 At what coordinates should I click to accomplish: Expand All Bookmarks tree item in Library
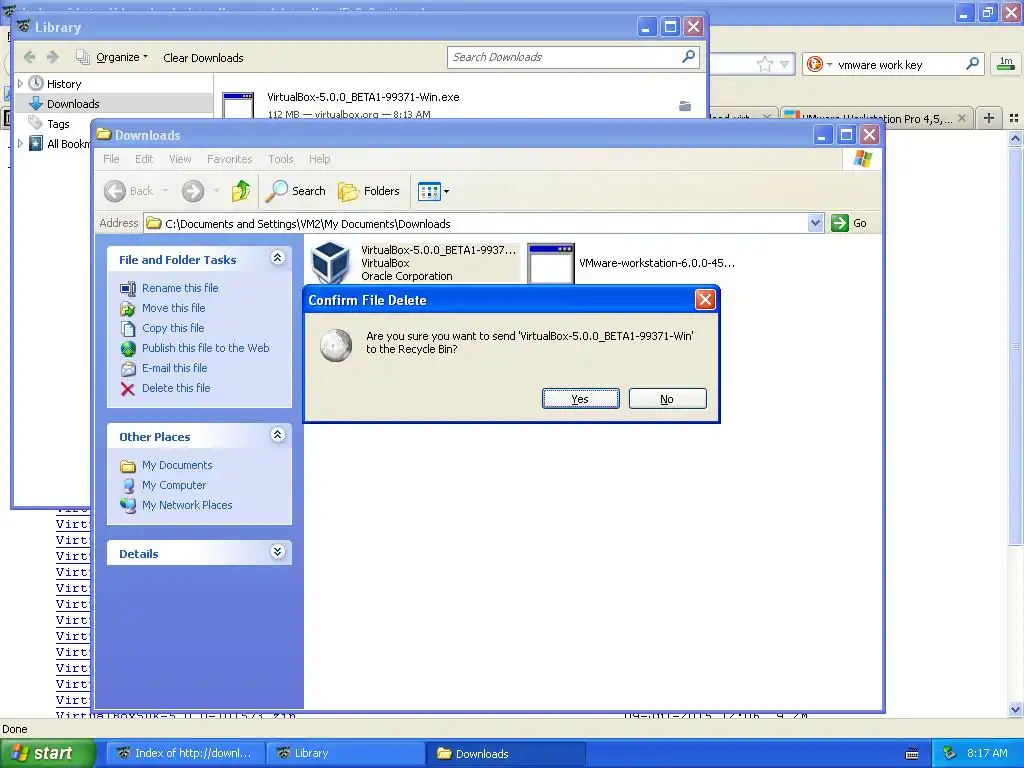click(x=20, y=143)
